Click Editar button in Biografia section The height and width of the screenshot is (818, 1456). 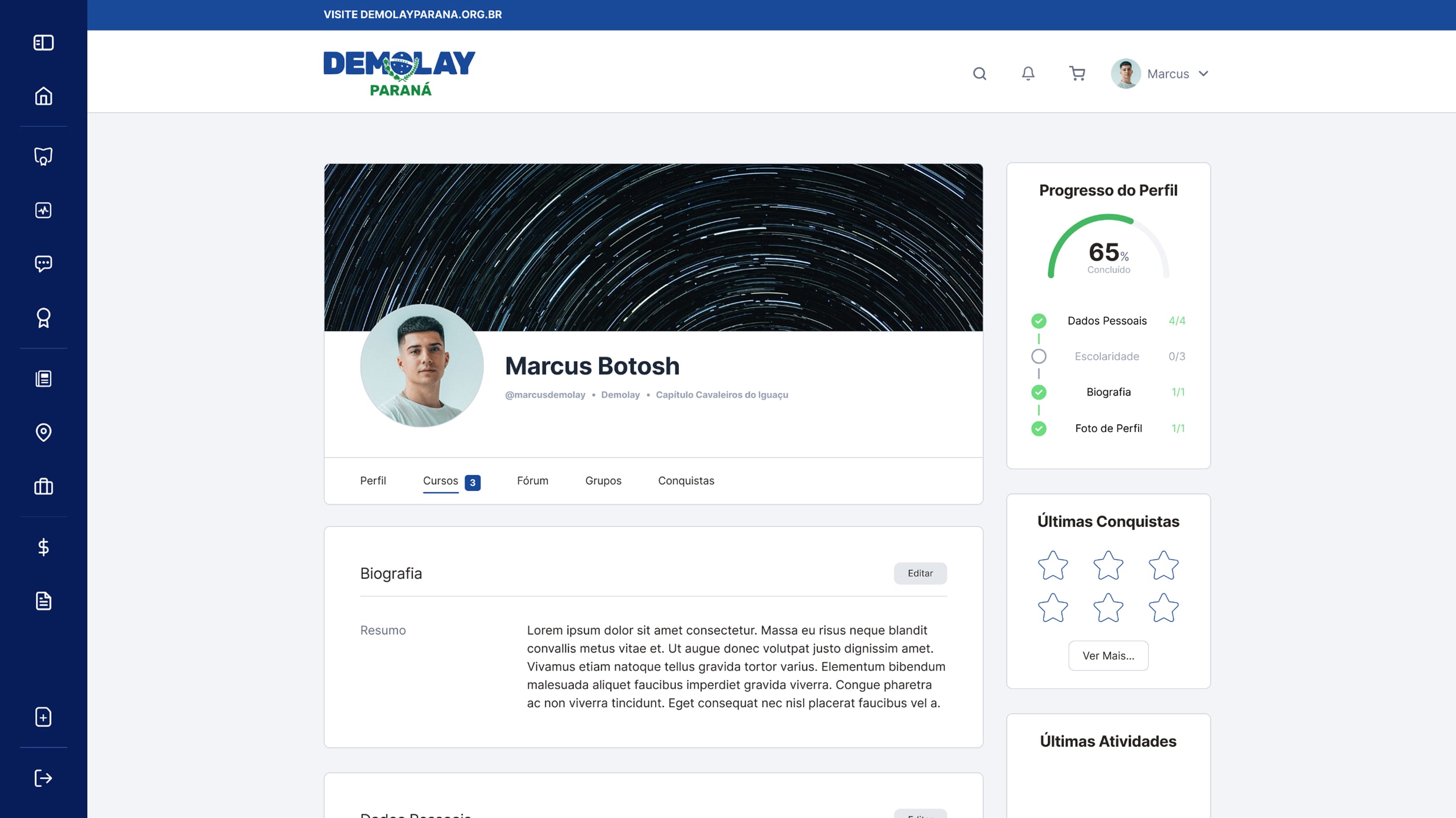(x=920, y=573)
